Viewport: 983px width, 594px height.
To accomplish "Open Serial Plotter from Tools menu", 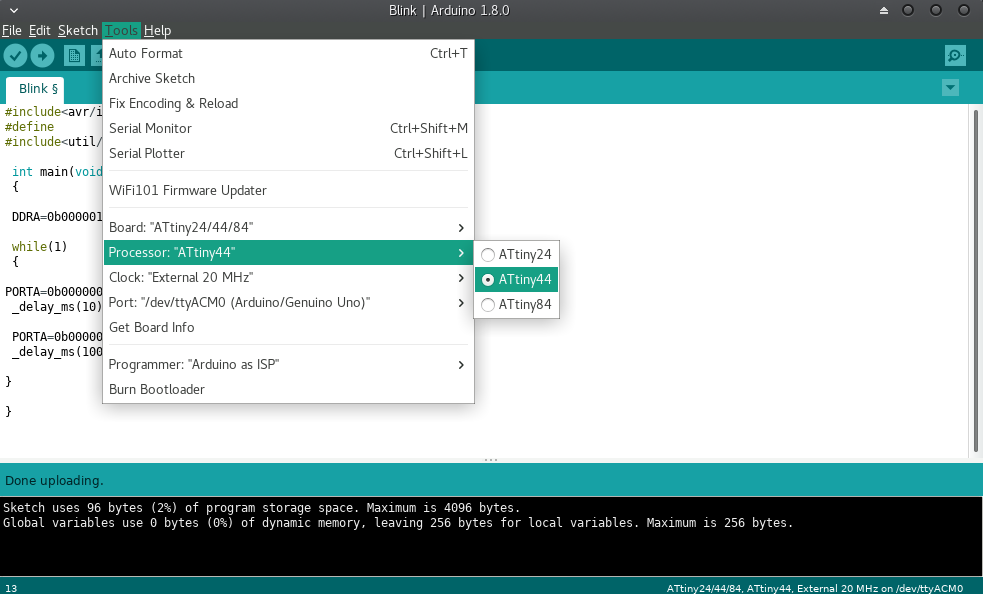I will point(288,154).
